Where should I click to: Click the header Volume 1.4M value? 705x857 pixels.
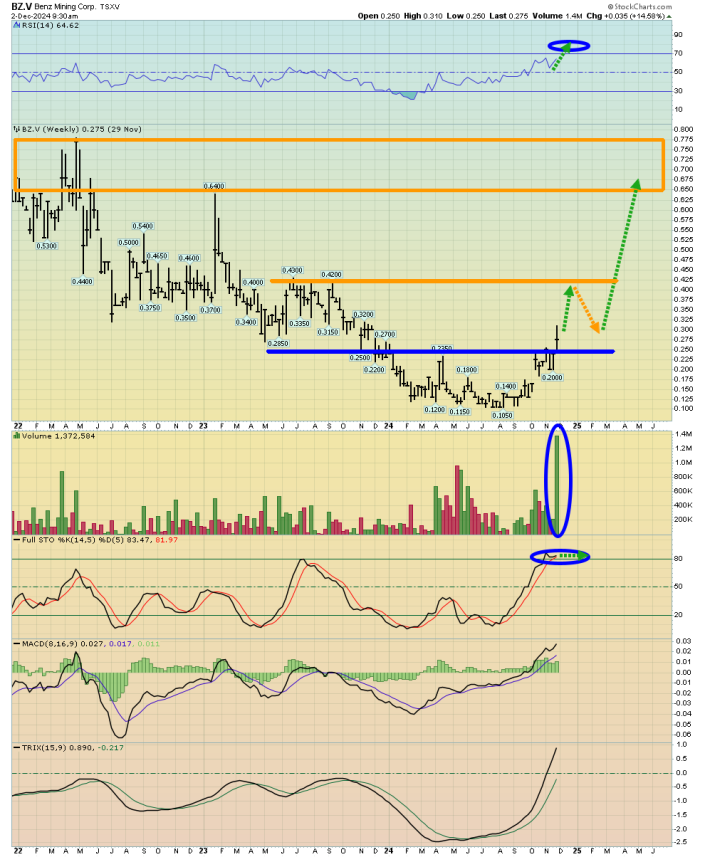pos(557,16)
